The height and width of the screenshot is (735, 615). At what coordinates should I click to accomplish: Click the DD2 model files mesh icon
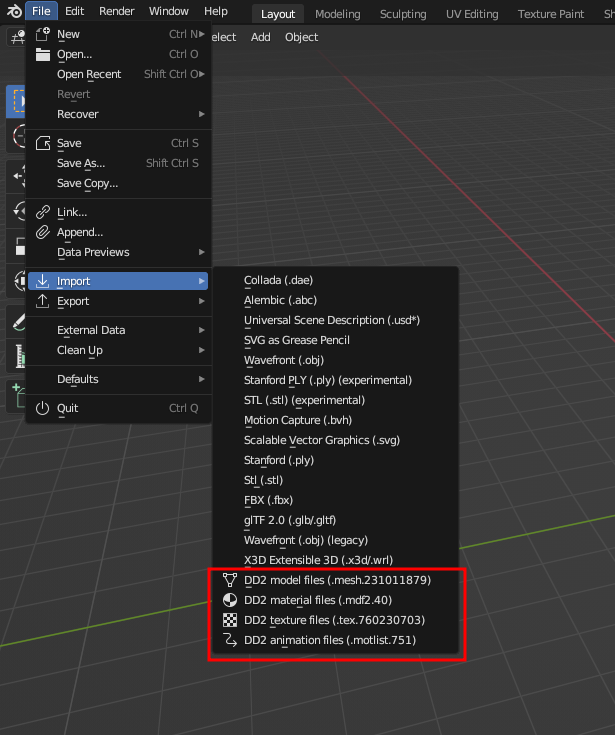[x=230, y=580]
